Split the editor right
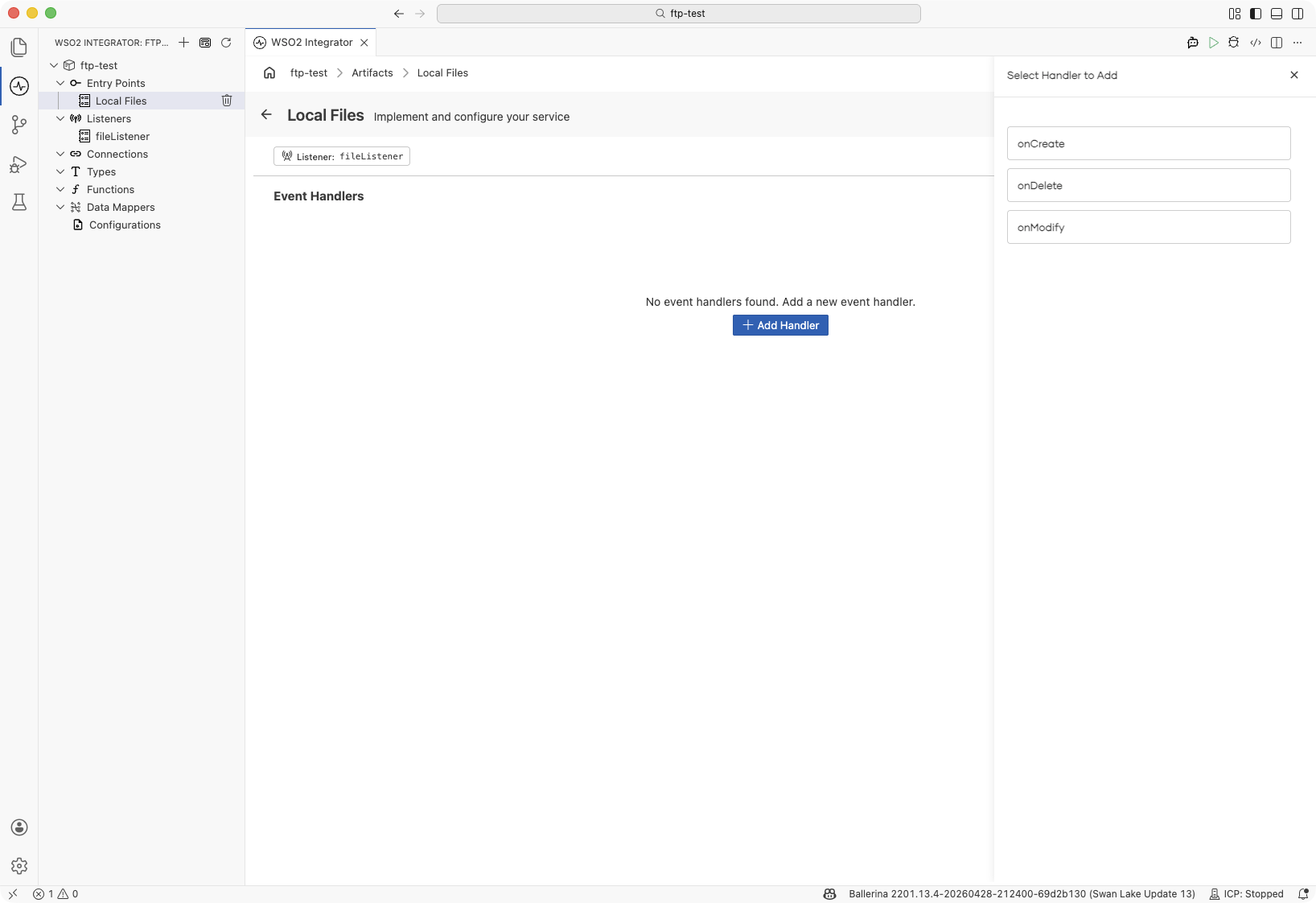 (x=1277, y=43)
